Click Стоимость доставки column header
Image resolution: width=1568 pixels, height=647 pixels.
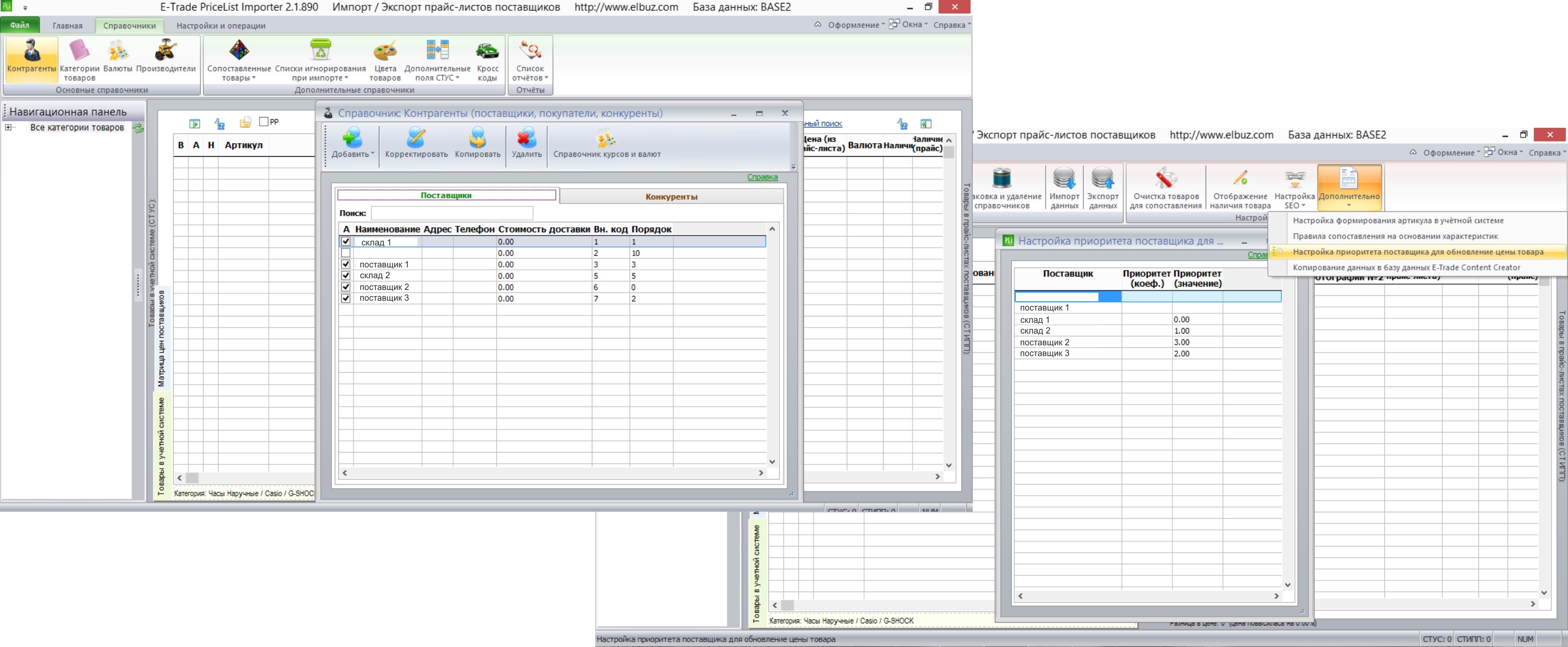point(544,229)
